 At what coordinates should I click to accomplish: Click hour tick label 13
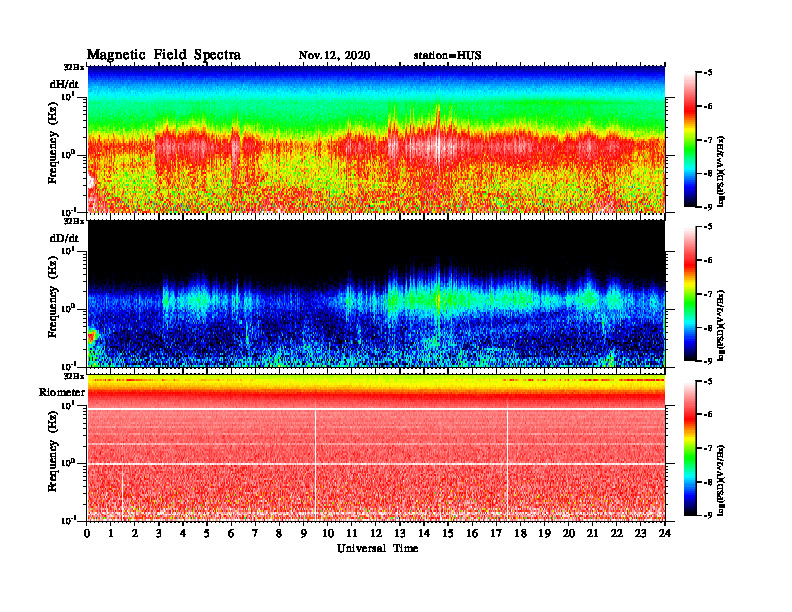tap(400, 533)
